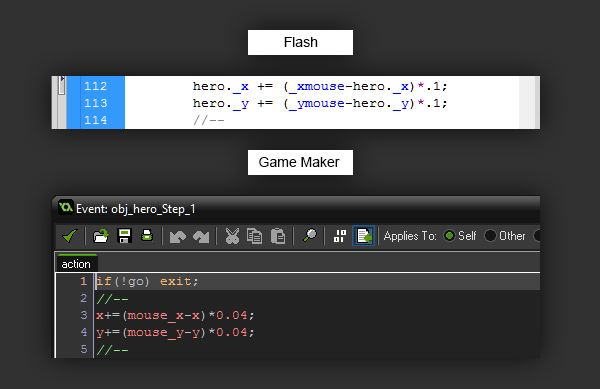Viewport: 600px width, 389px height.
Task: Click the comment on Game Maker line 2
Action: pos(112,298)
